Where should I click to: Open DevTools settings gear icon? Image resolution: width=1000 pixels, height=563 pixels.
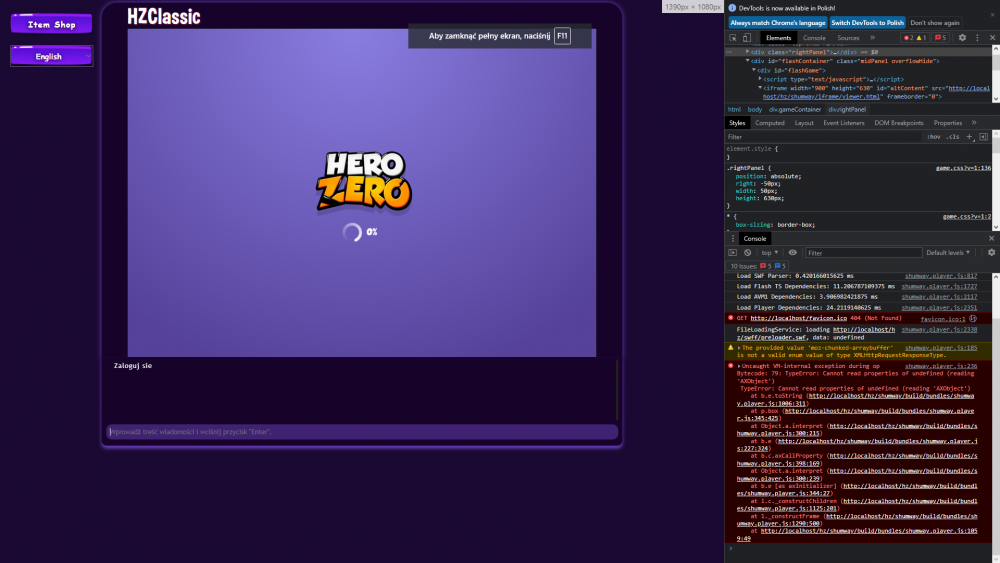pyautogui.click(x=962, y=38)
